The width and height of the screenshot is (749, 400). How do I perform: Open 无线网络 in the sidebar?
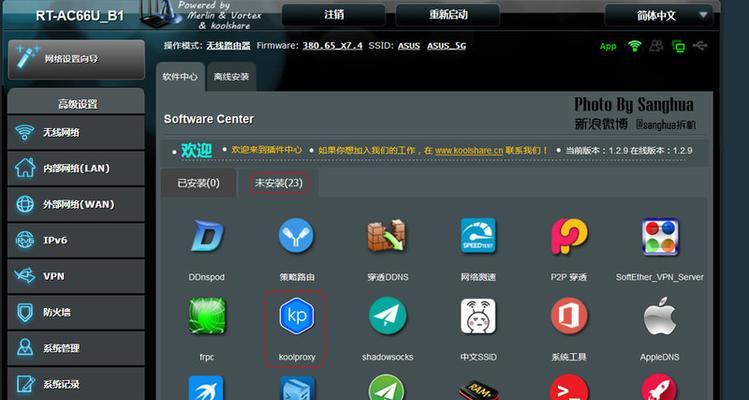[76, 132]
